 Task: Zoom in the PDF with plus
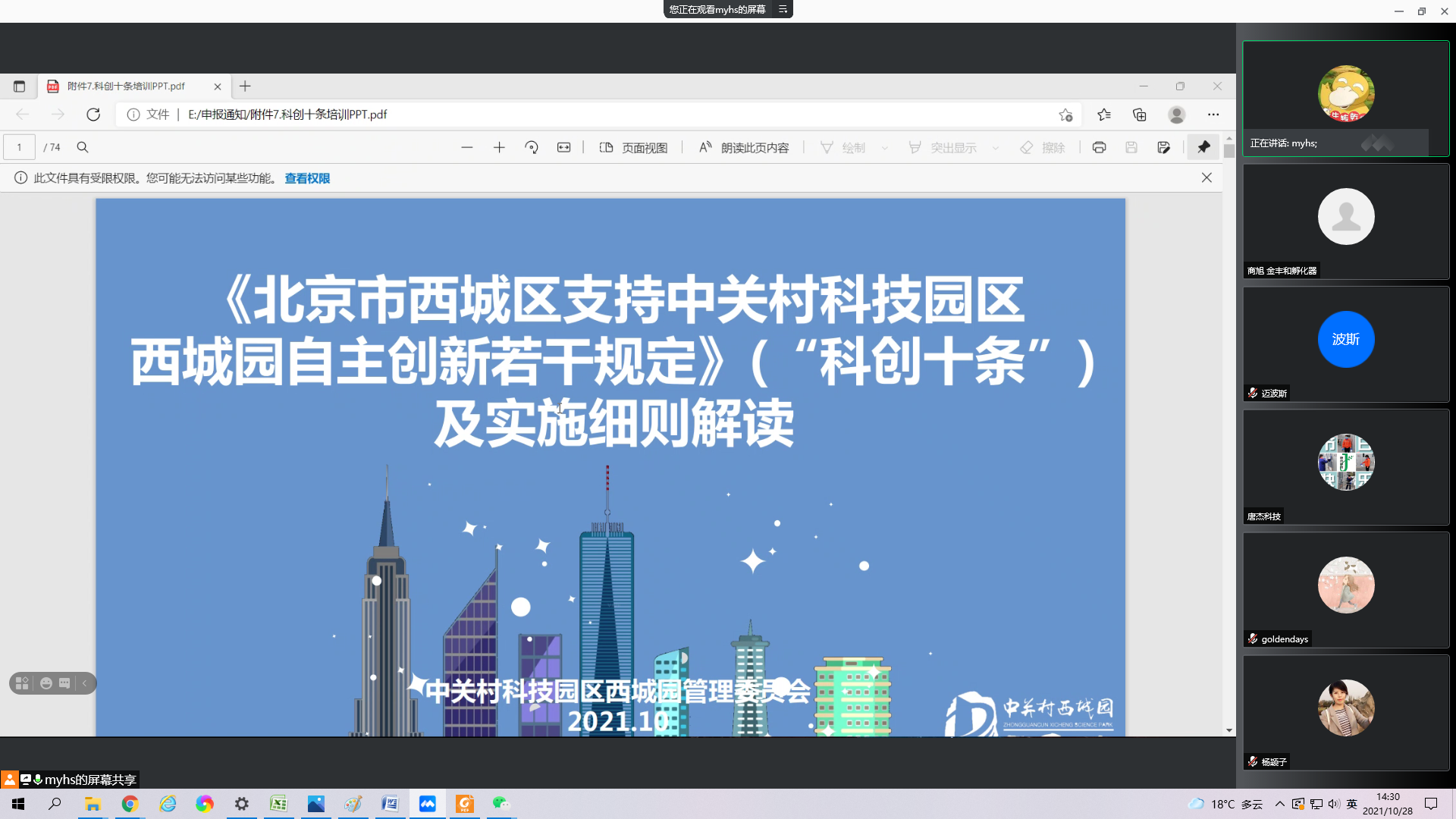tap(499, 147)
